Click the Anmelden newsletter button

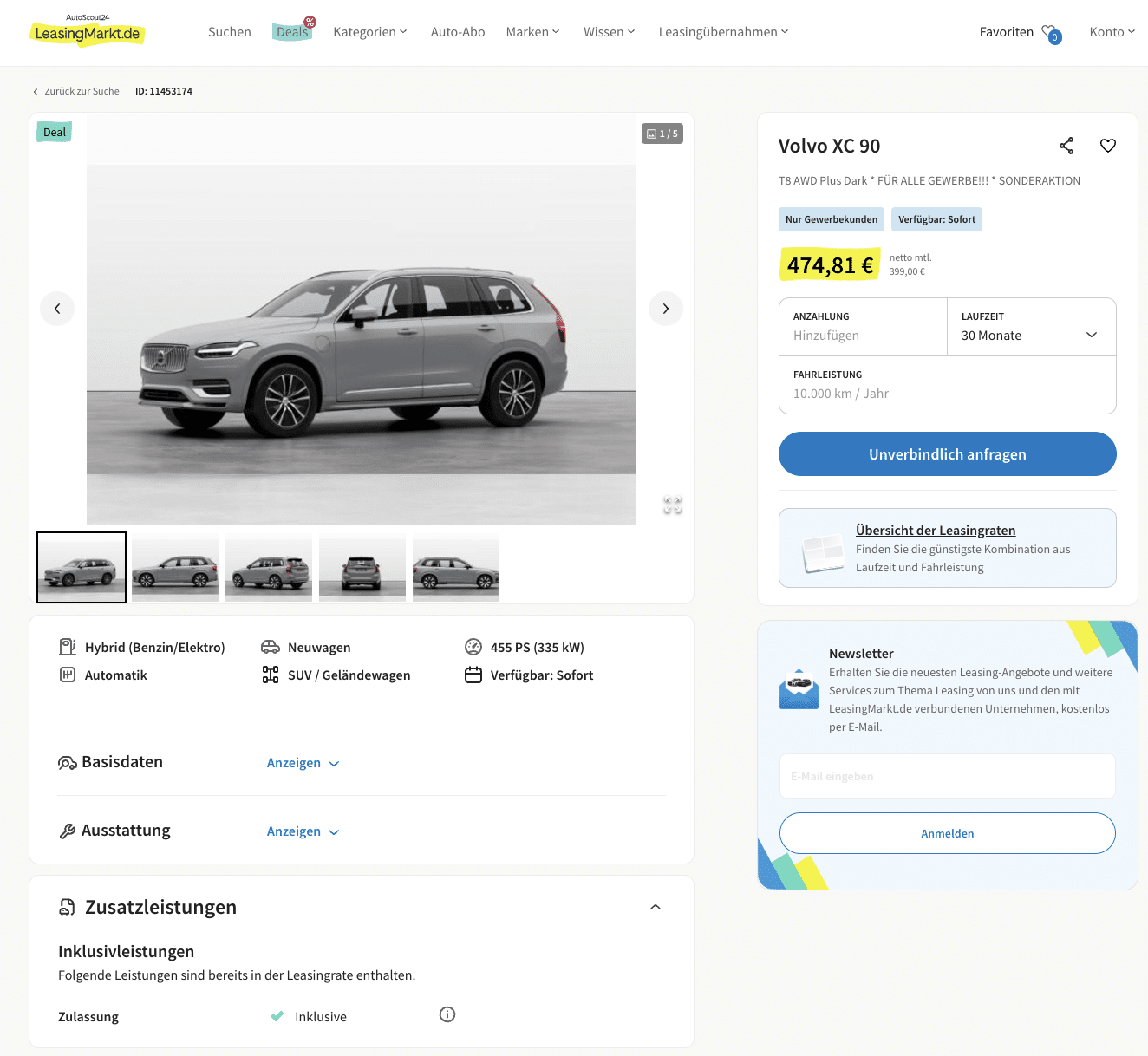948,833
